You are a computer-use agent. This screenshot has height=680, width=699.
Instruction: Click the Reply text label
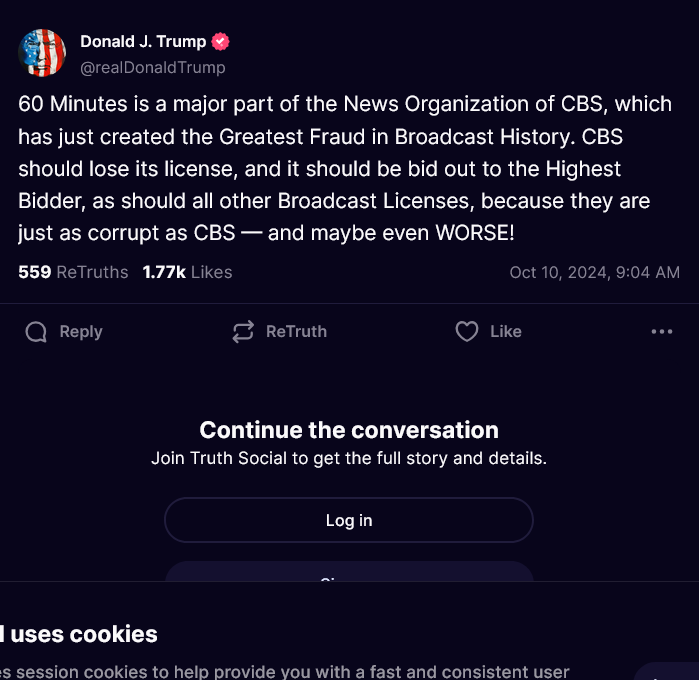81,332
